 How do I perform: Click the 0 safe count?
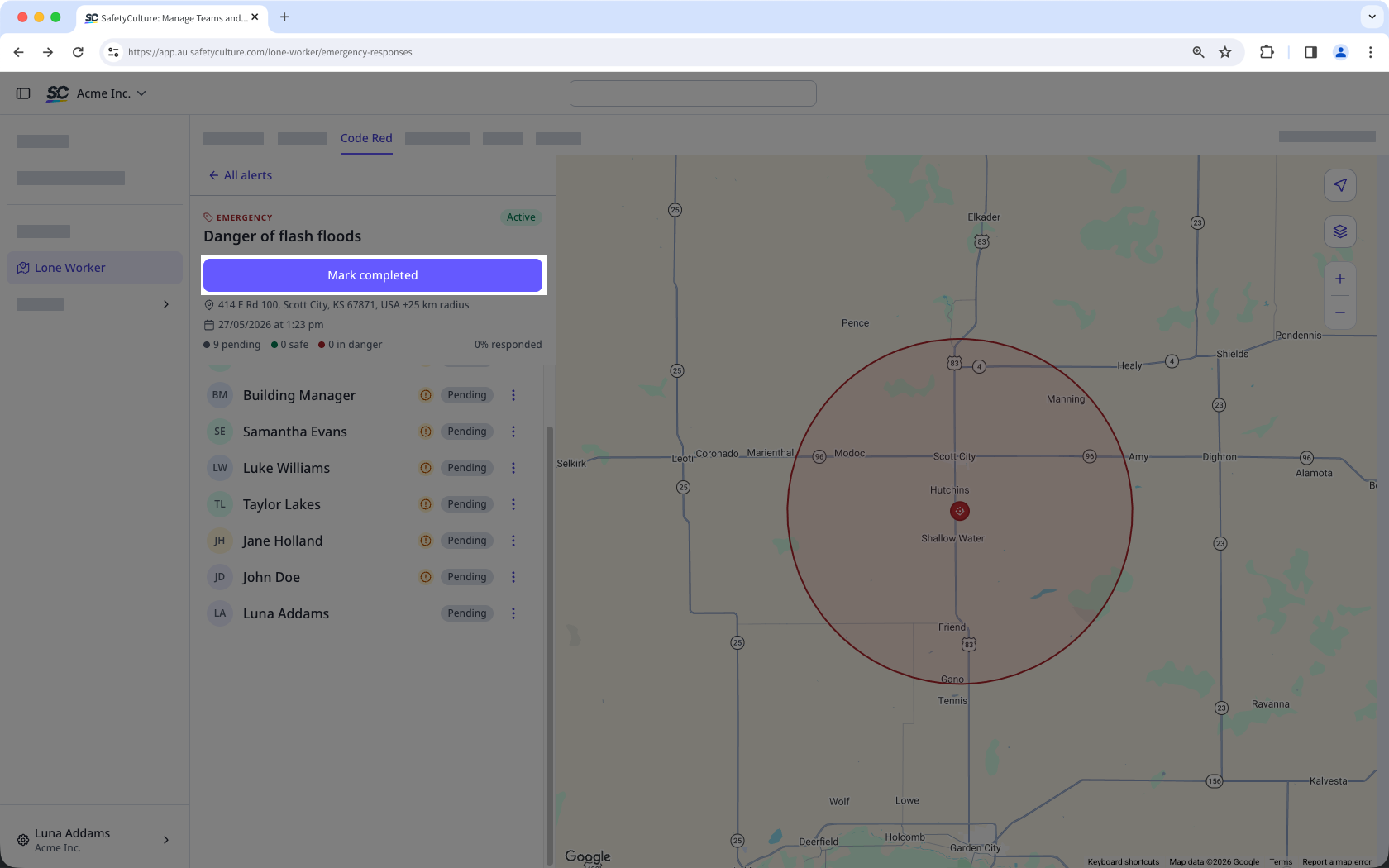pos(290,345)
